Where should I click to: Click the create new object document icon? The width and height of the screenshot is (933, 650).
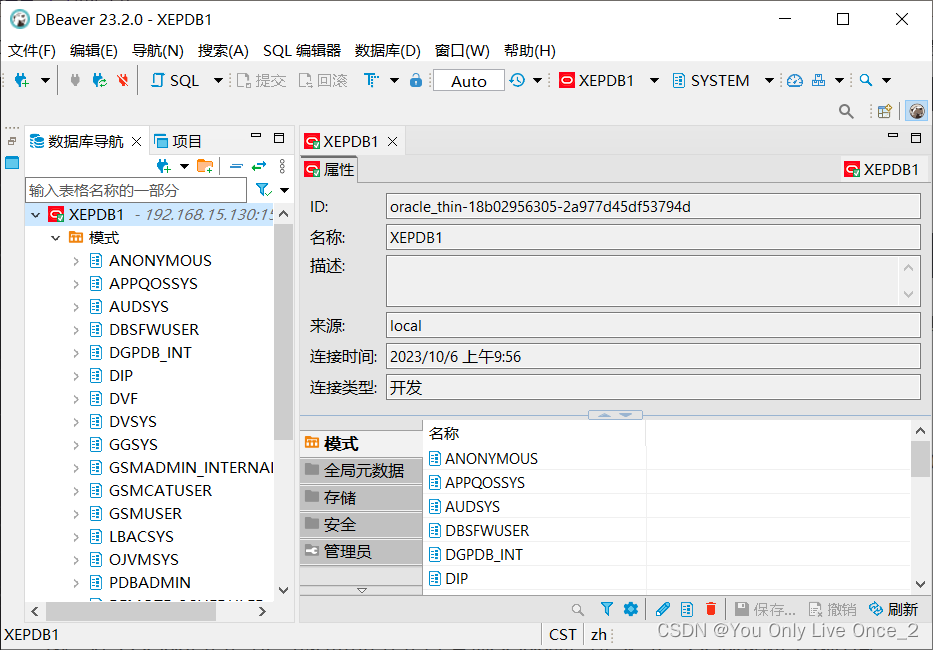click(687, 609)
